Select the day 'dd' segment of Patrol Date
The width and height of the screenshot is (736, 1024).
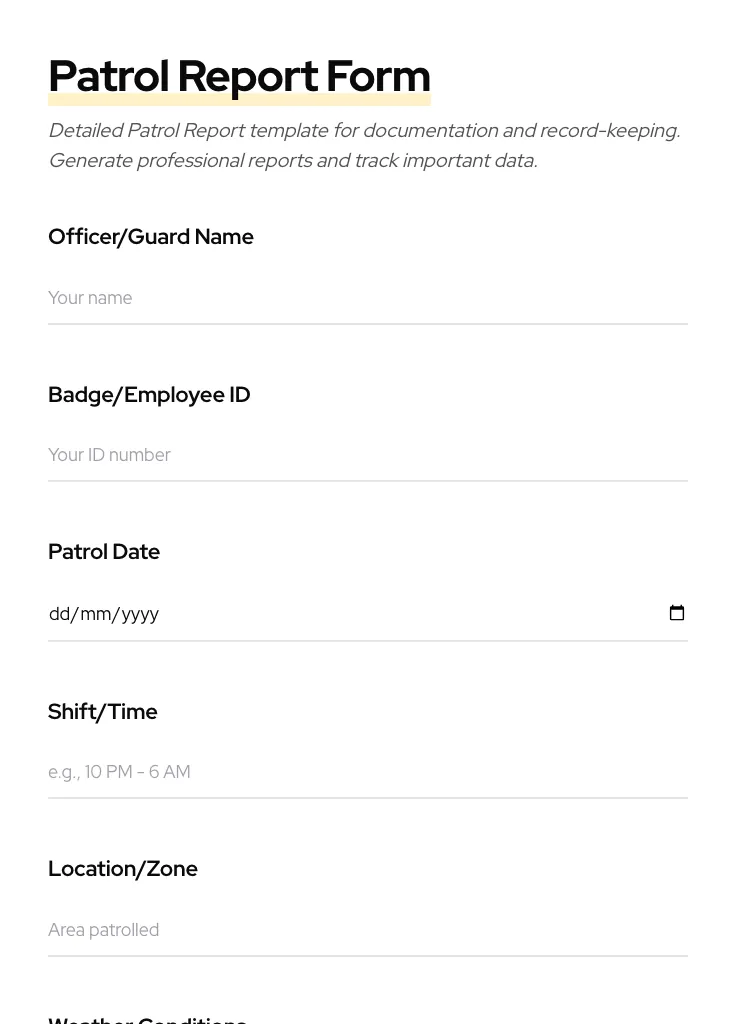point(60,614)
